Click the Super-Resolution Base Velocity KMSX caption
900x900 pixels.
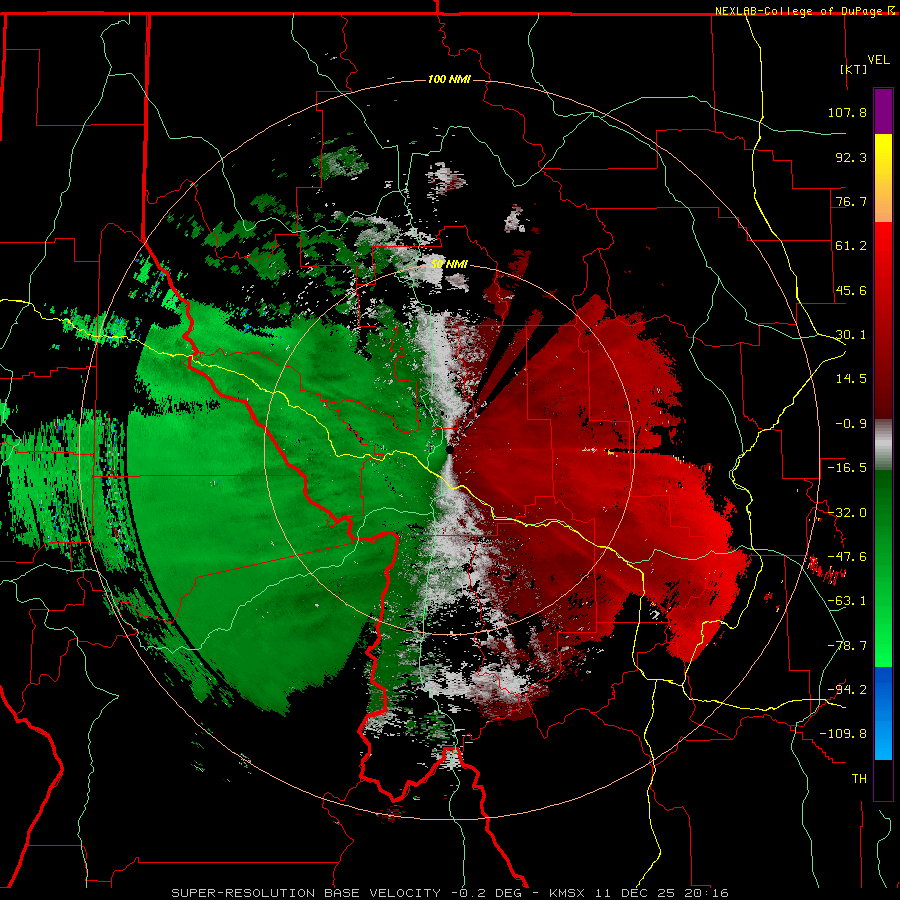pyautogui.click(x=450, y=893)
